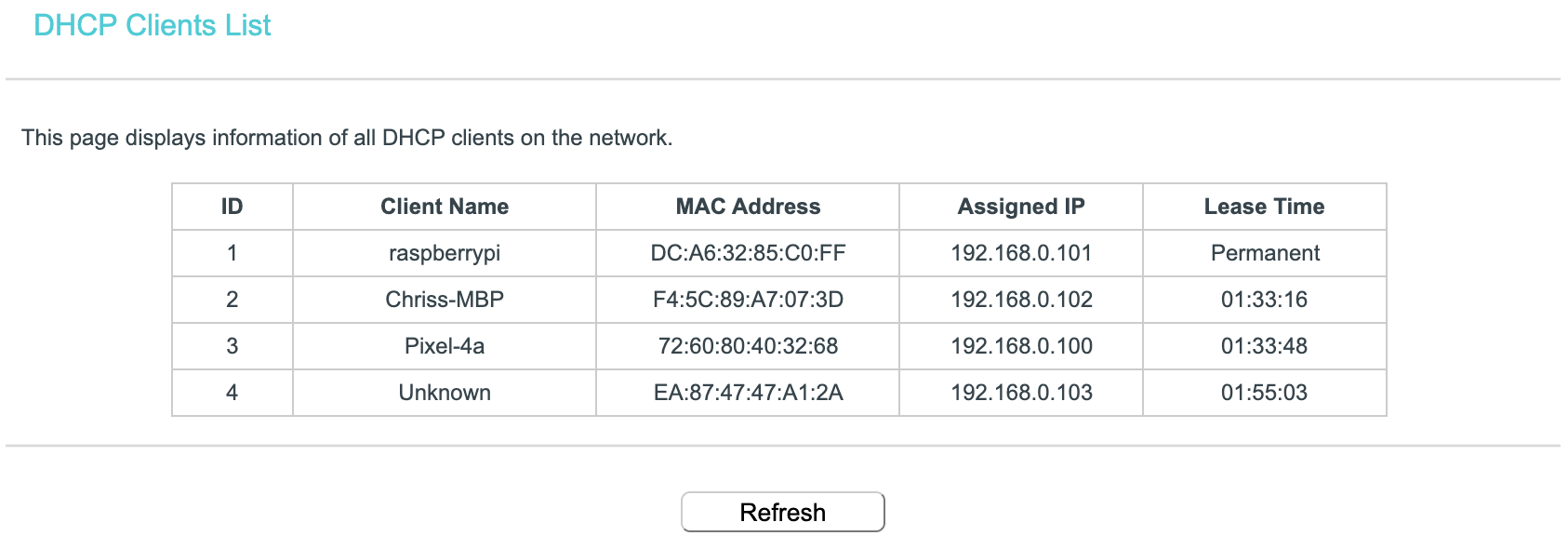
Task: Click the Pixel-4a client name
Action: coord(444,345)
